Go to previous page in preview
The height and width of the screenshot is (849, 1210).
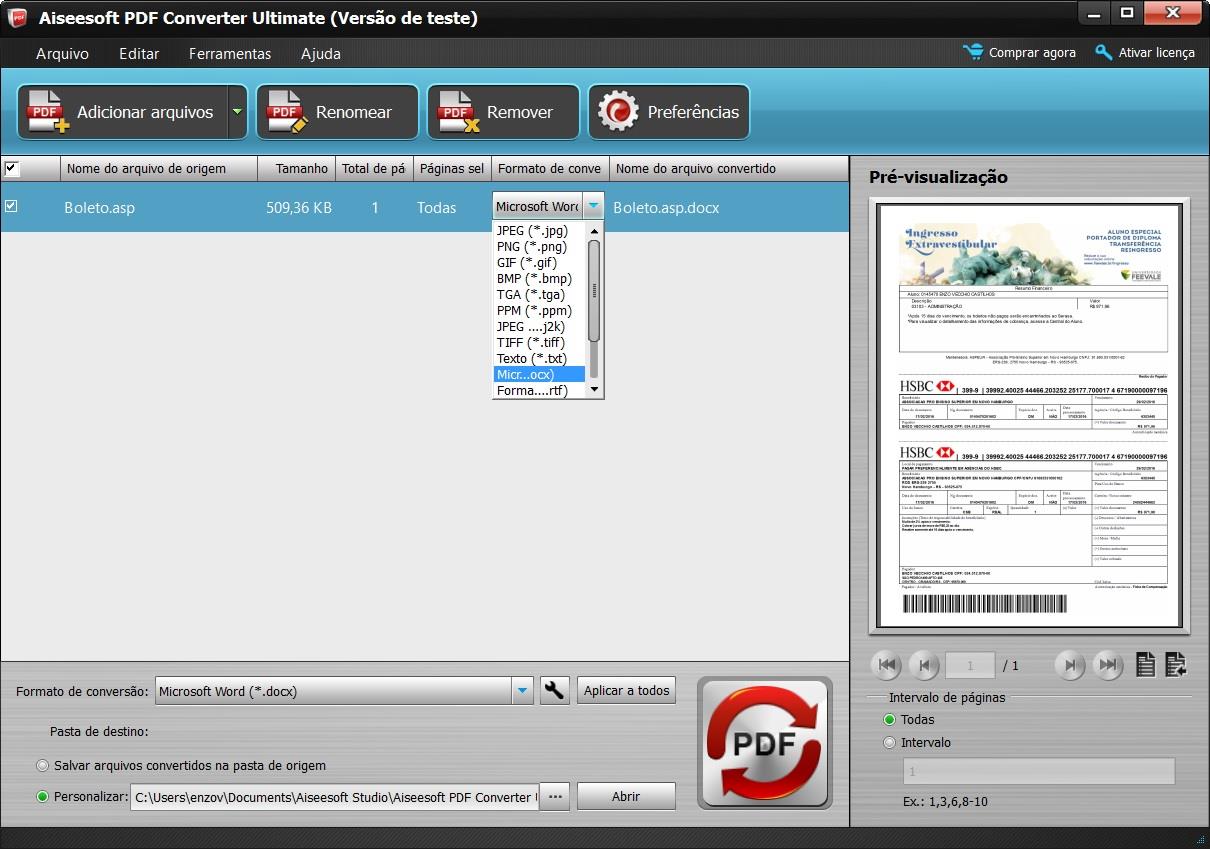(924, 665)
